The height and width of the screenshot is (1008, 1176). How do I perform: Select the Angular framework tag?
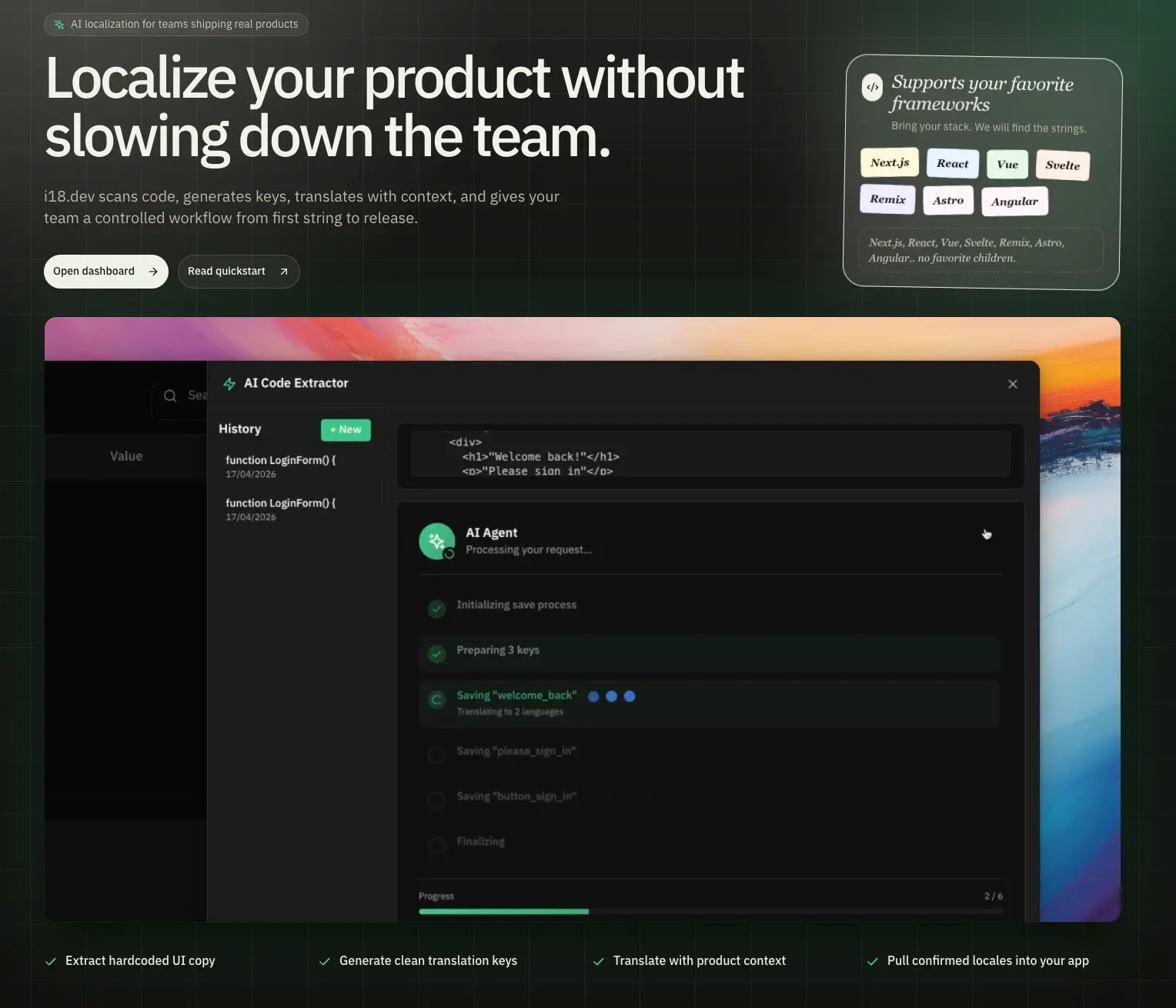(1014, 202)
